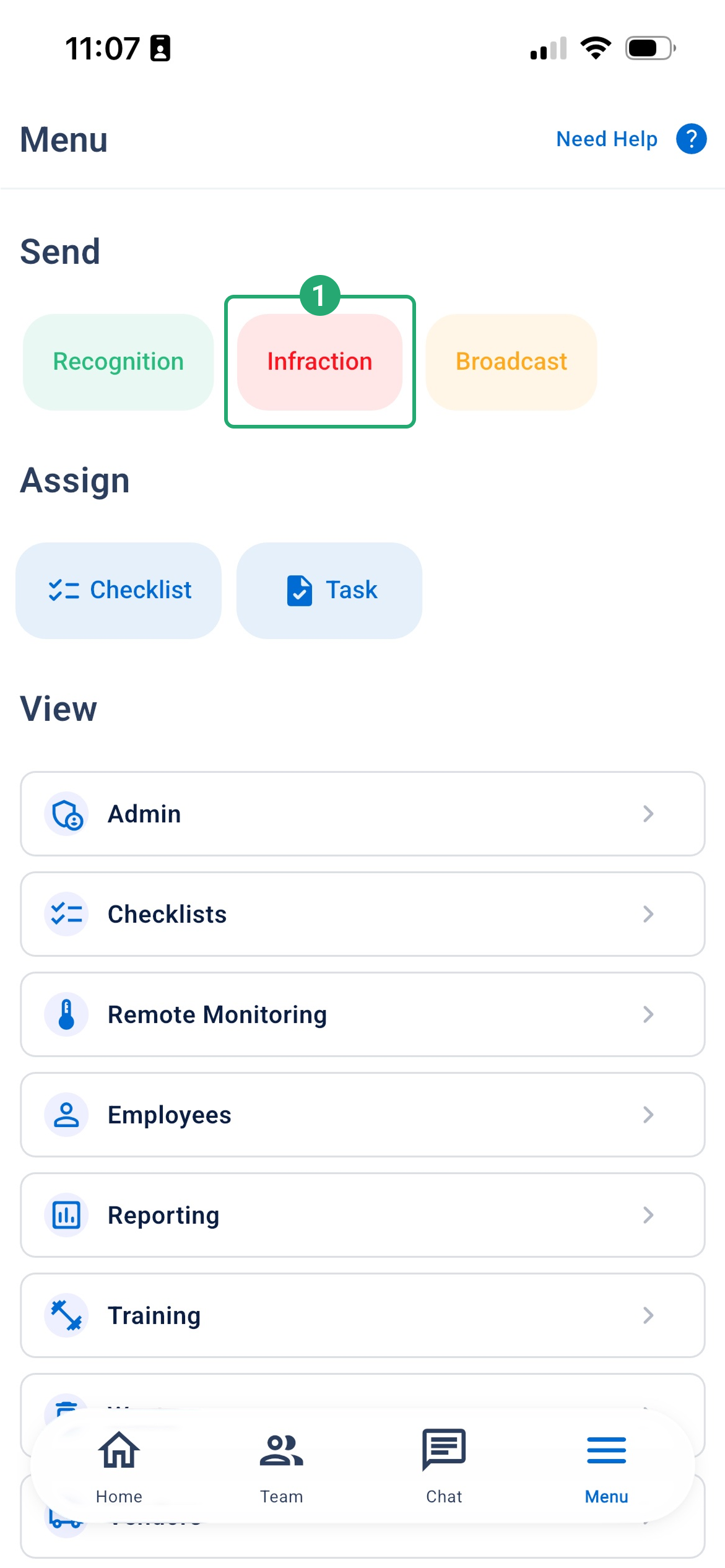Switch to the Team tab
725x1568 pixels.
coord(281,1466)
